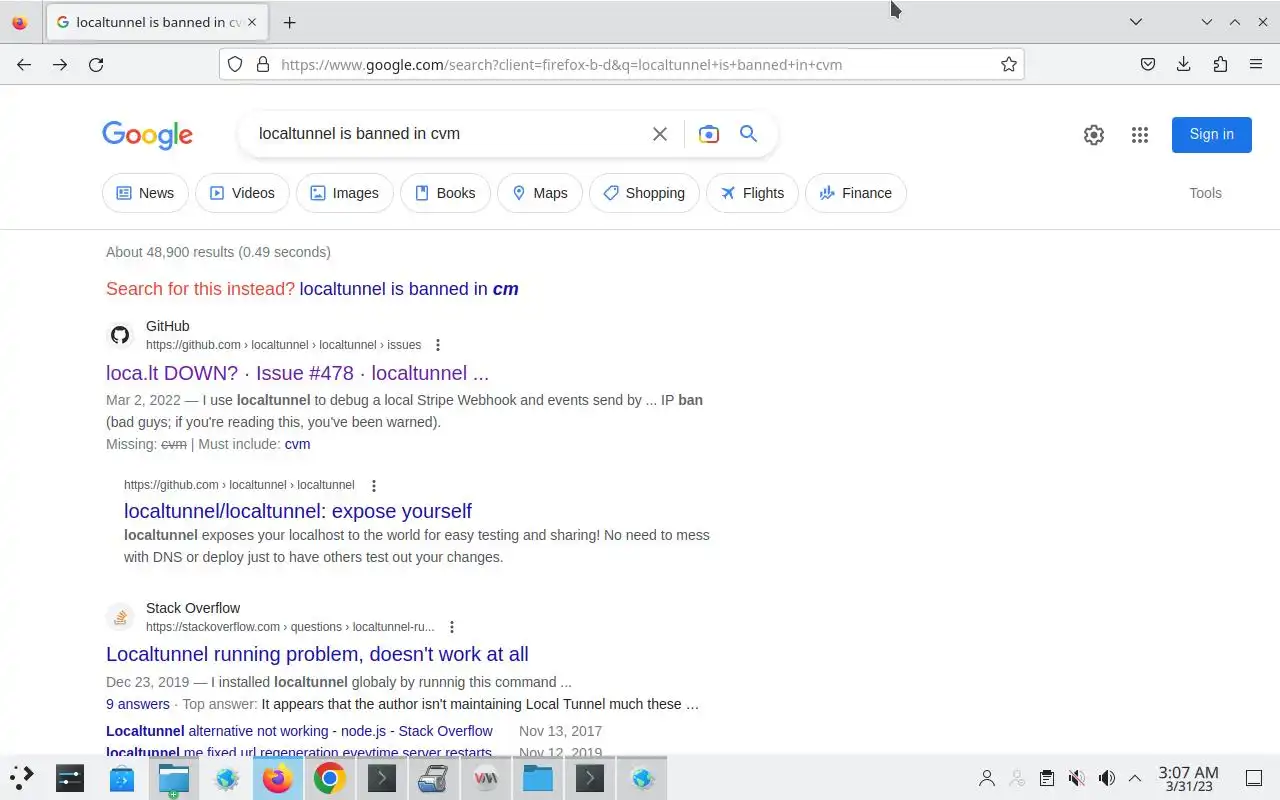Image resolution: width=1280 pixels, height=800 pixels.
Task: Open 'Localtunnel running problem' Stack Overflow result
Action: click(x=317, y=654)
